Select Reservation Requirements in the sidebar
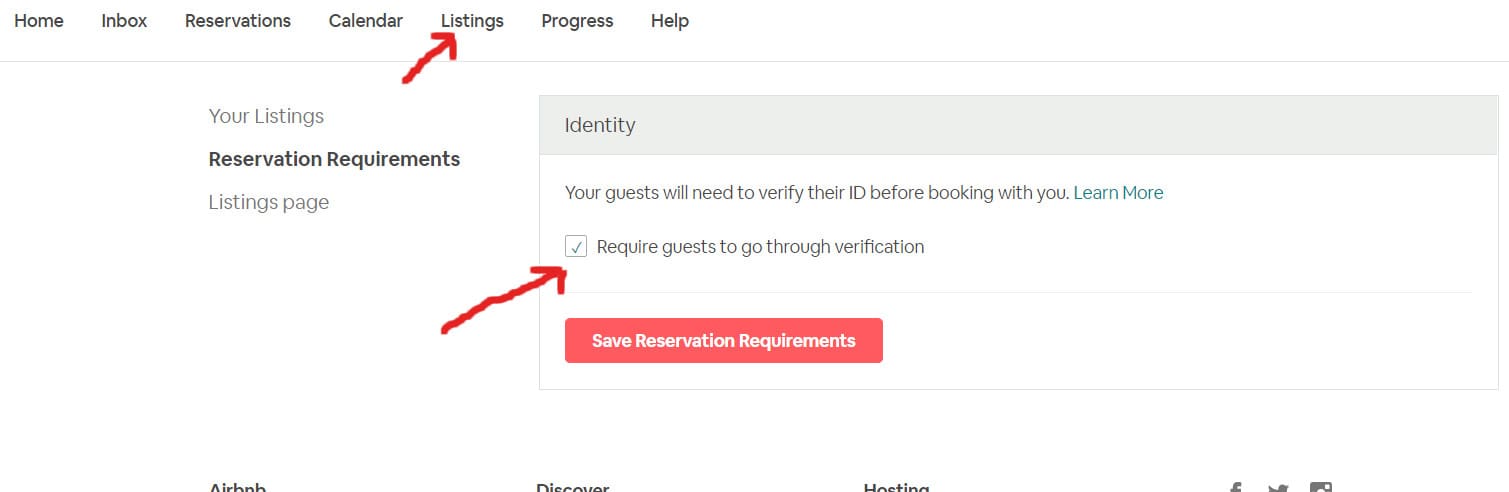 point(334,159)
